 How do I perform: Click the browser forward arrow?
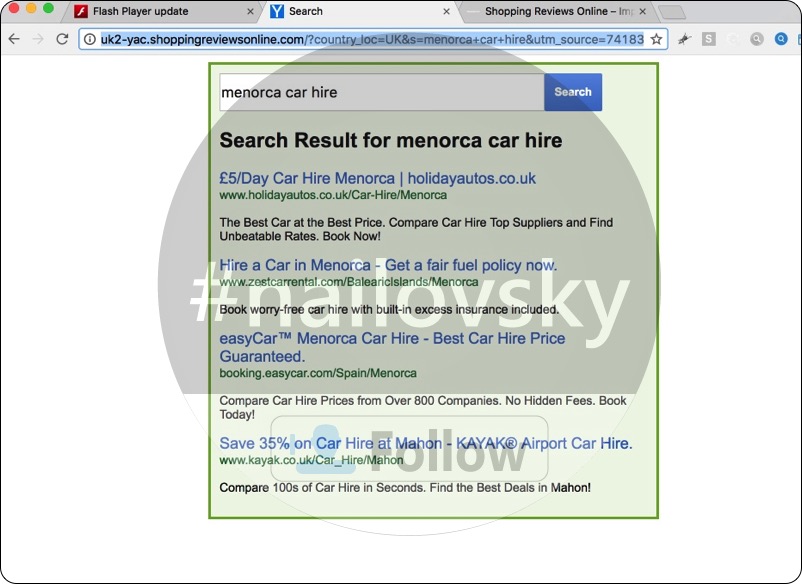38,39
